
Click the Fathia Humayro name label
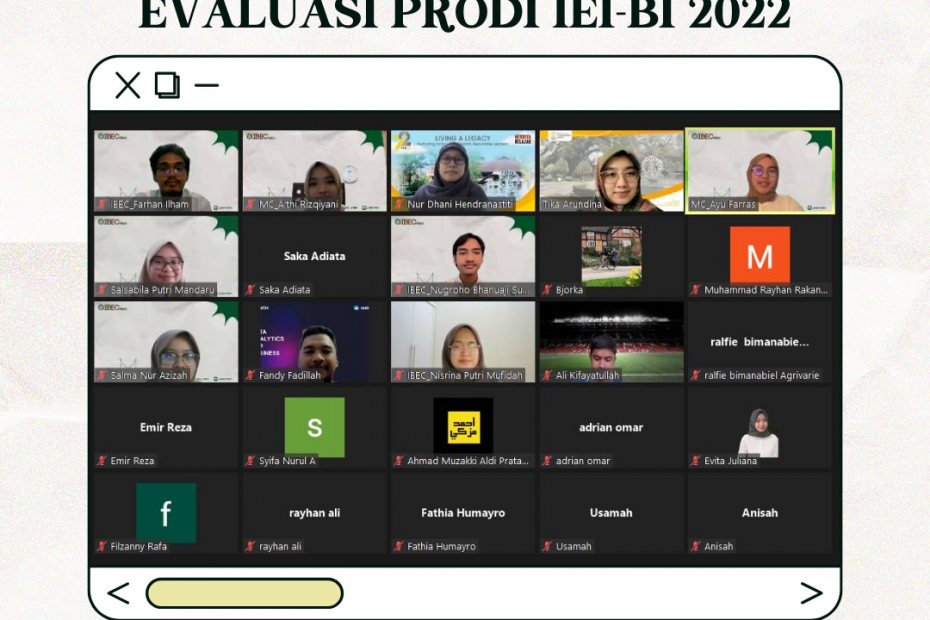click(441, 547)
